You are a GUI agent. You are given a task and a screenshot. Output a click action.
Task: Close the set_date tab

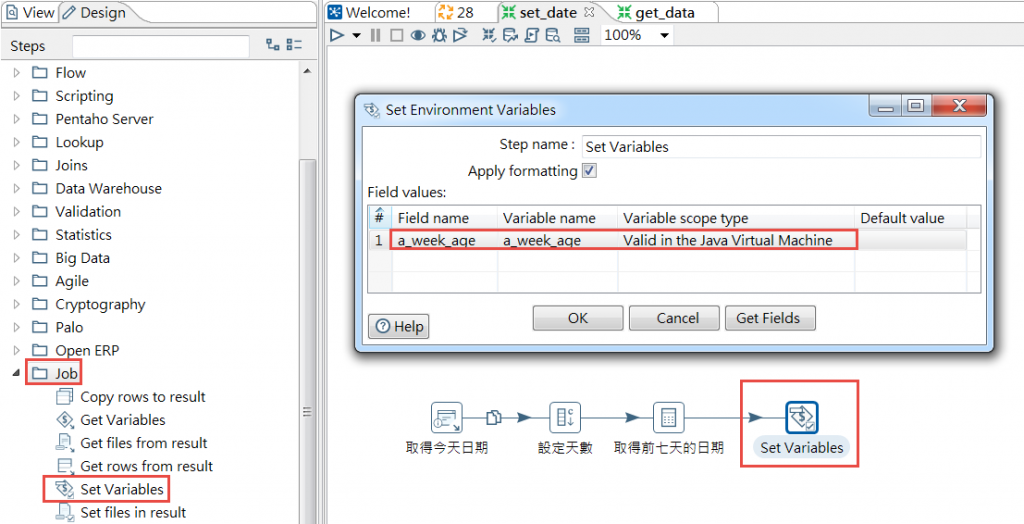click(x=588, y=12)
